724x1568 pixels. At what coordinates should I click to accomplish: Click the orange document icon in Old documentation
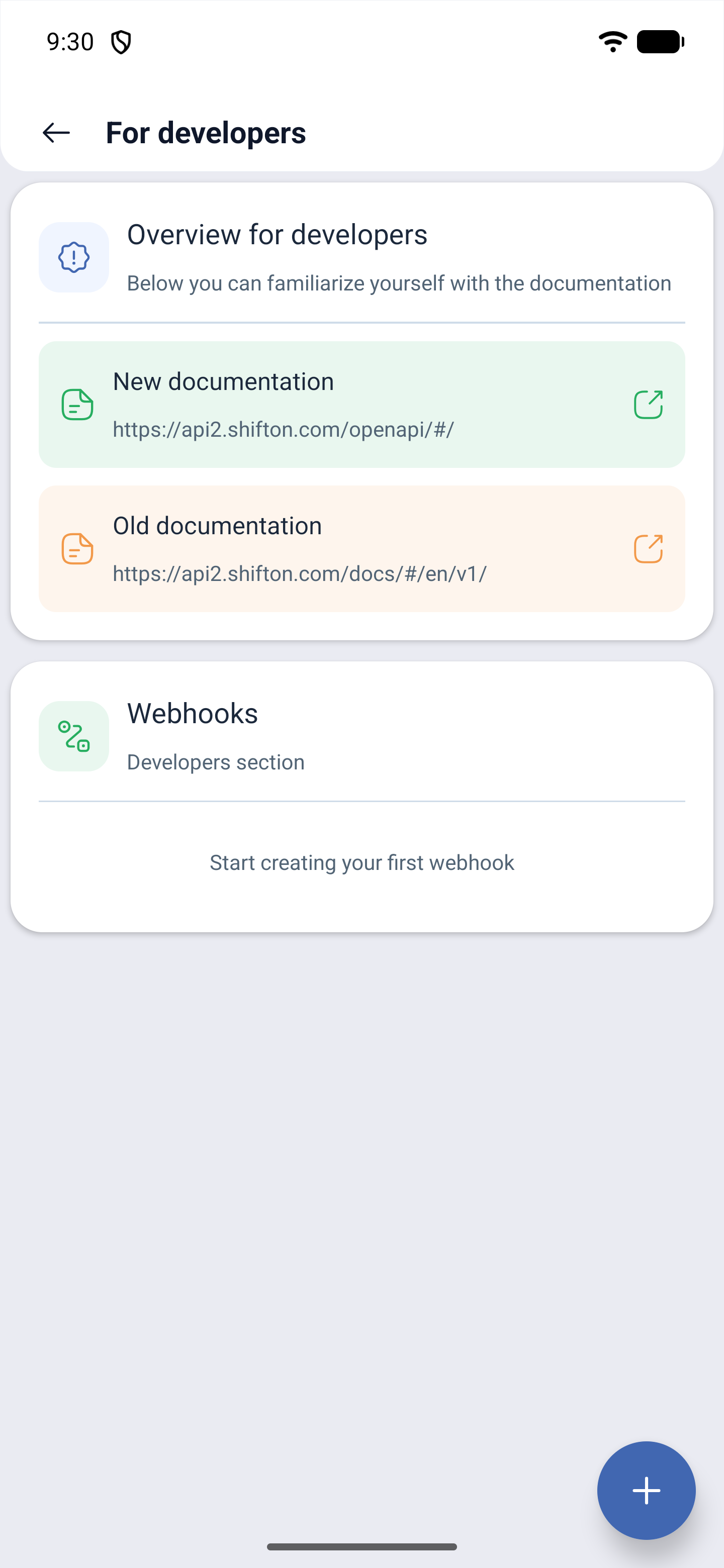click(x=77, y=549)
